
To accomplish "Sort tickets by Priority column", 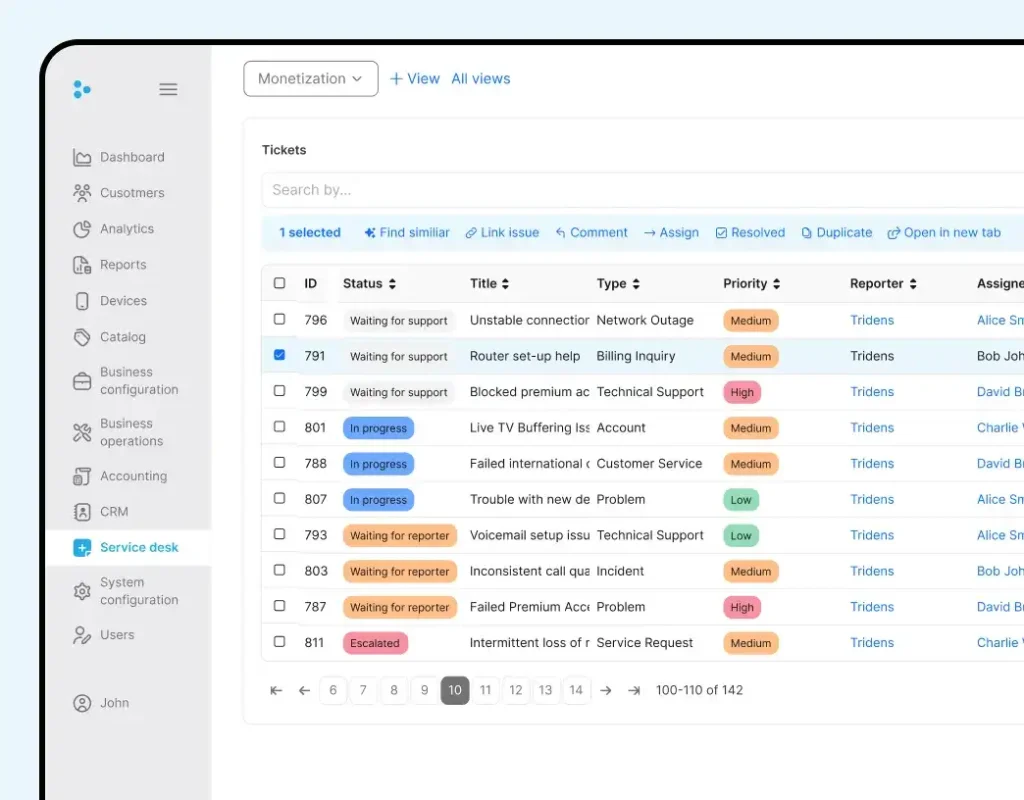I will (751, 284).
